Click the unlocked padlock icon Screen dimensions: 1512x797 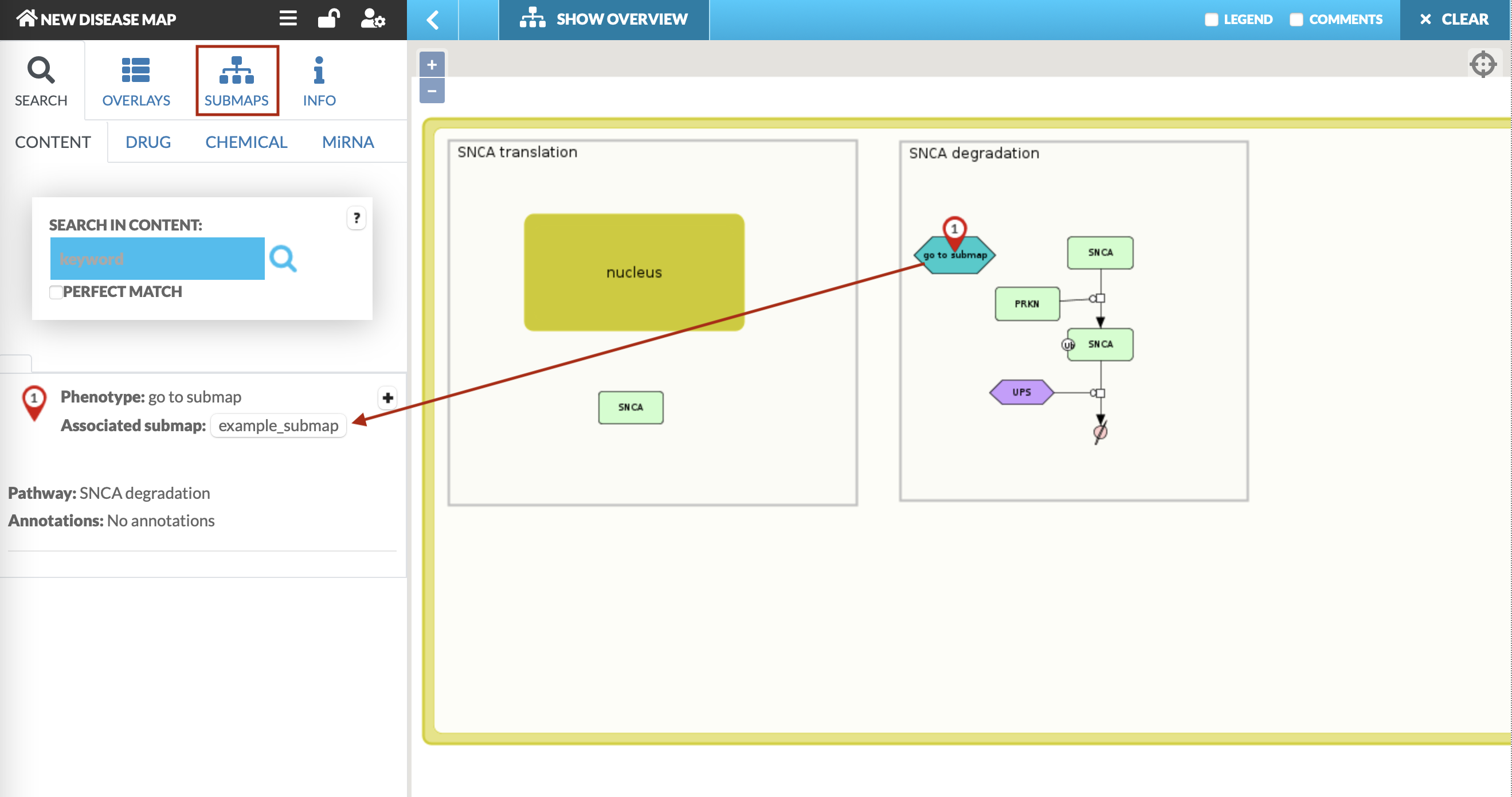[x=328, y=18]
